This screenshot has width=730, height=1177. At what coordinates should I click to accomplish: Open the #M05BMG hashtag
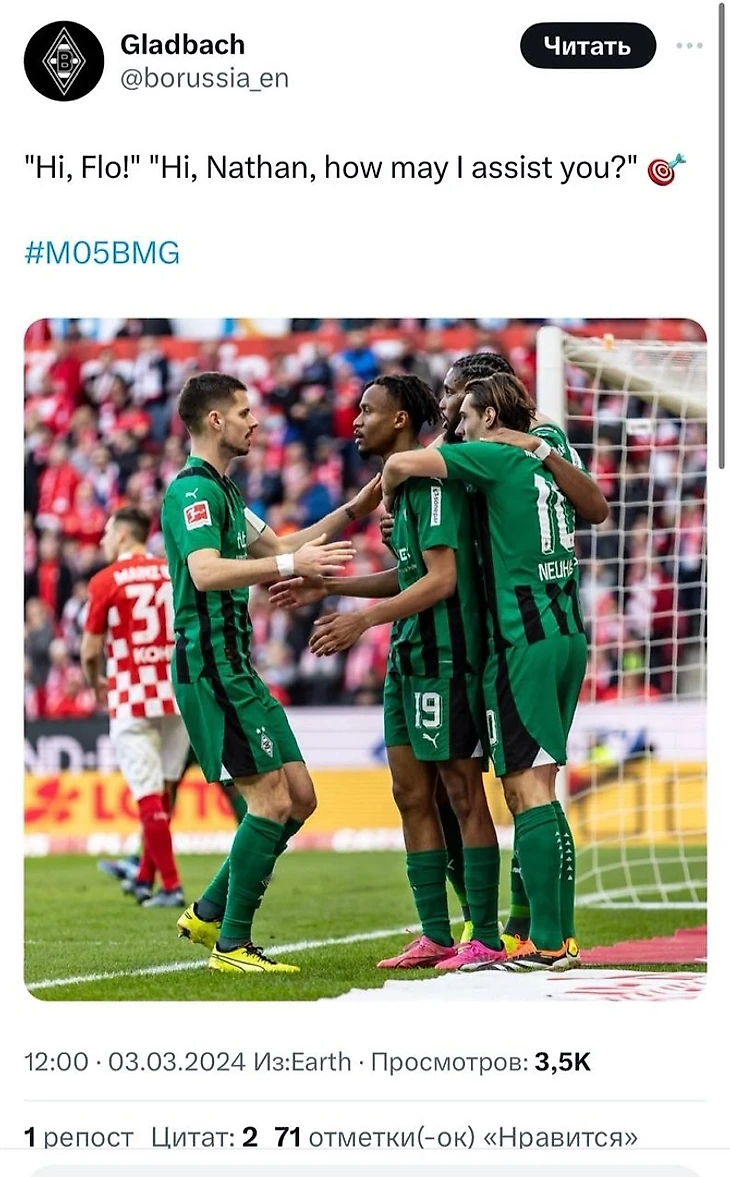[102, 252]
